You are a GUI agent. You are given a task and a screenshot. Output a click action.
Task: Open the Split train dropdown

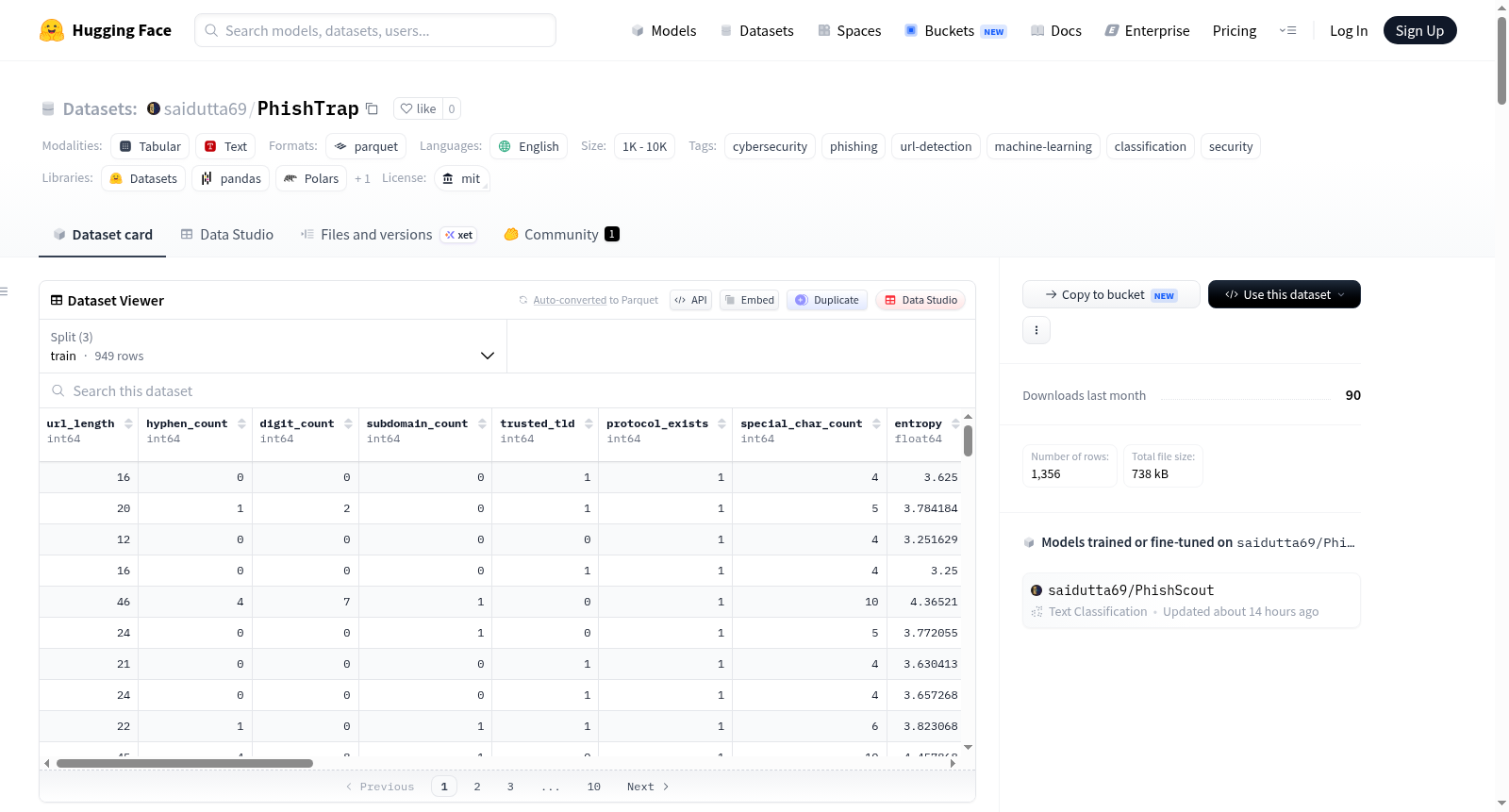[x=273, y=346]
